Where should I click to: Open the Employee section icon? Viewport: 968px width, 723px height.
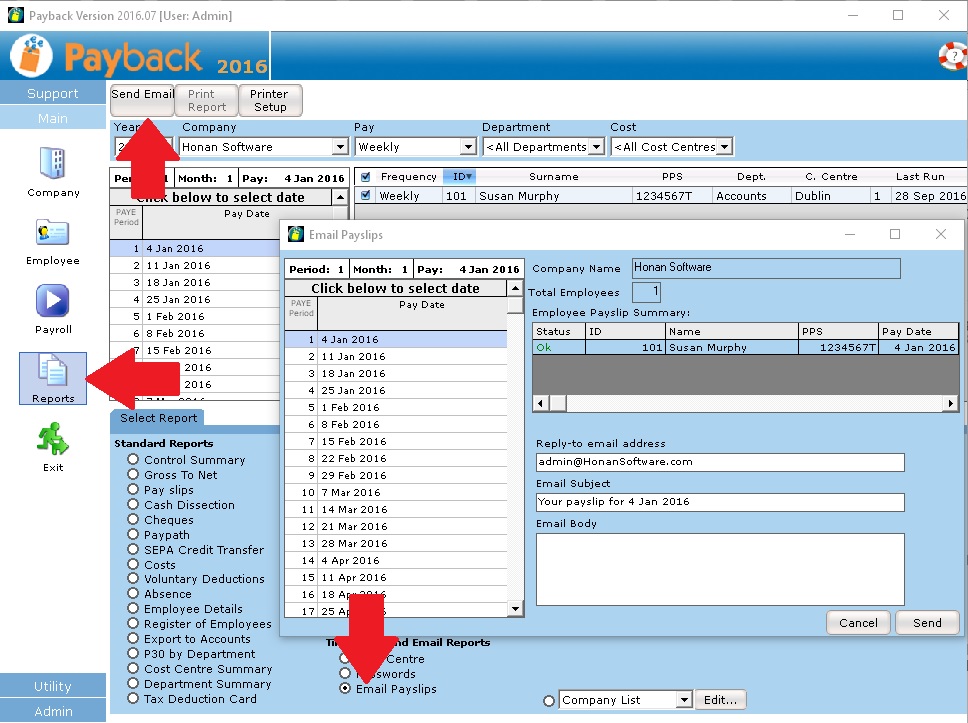click(x=52, y=233)
